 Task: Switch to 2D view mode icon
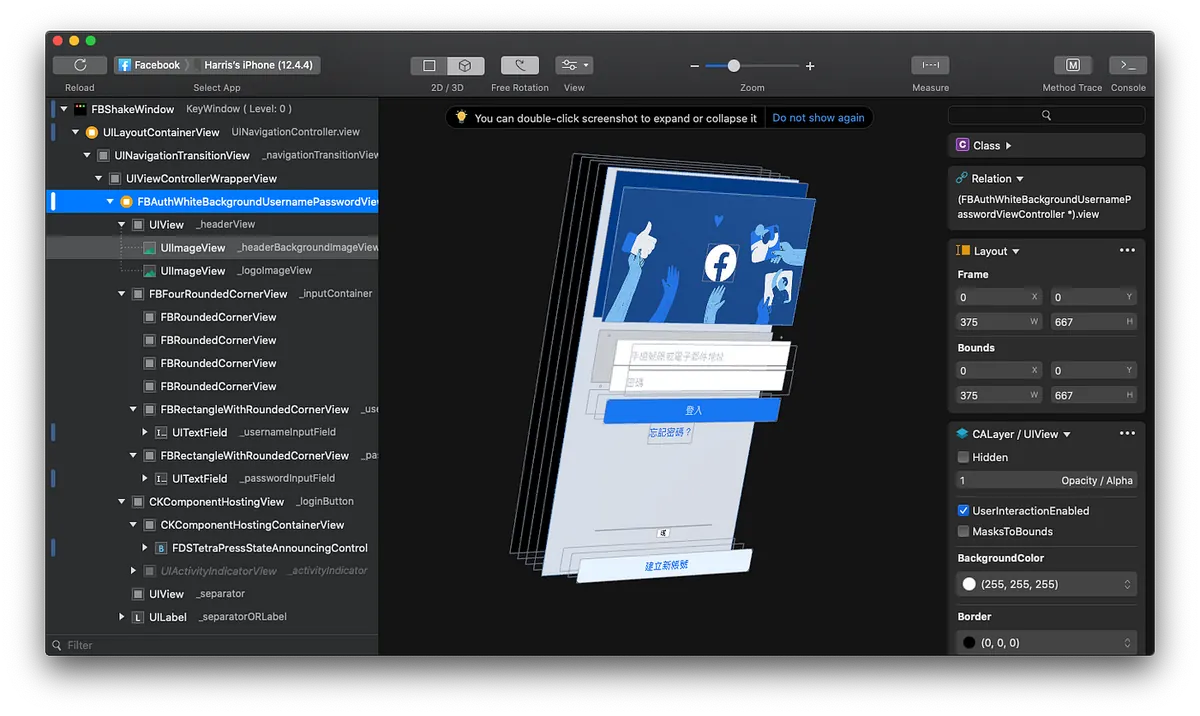pos(429,66)
